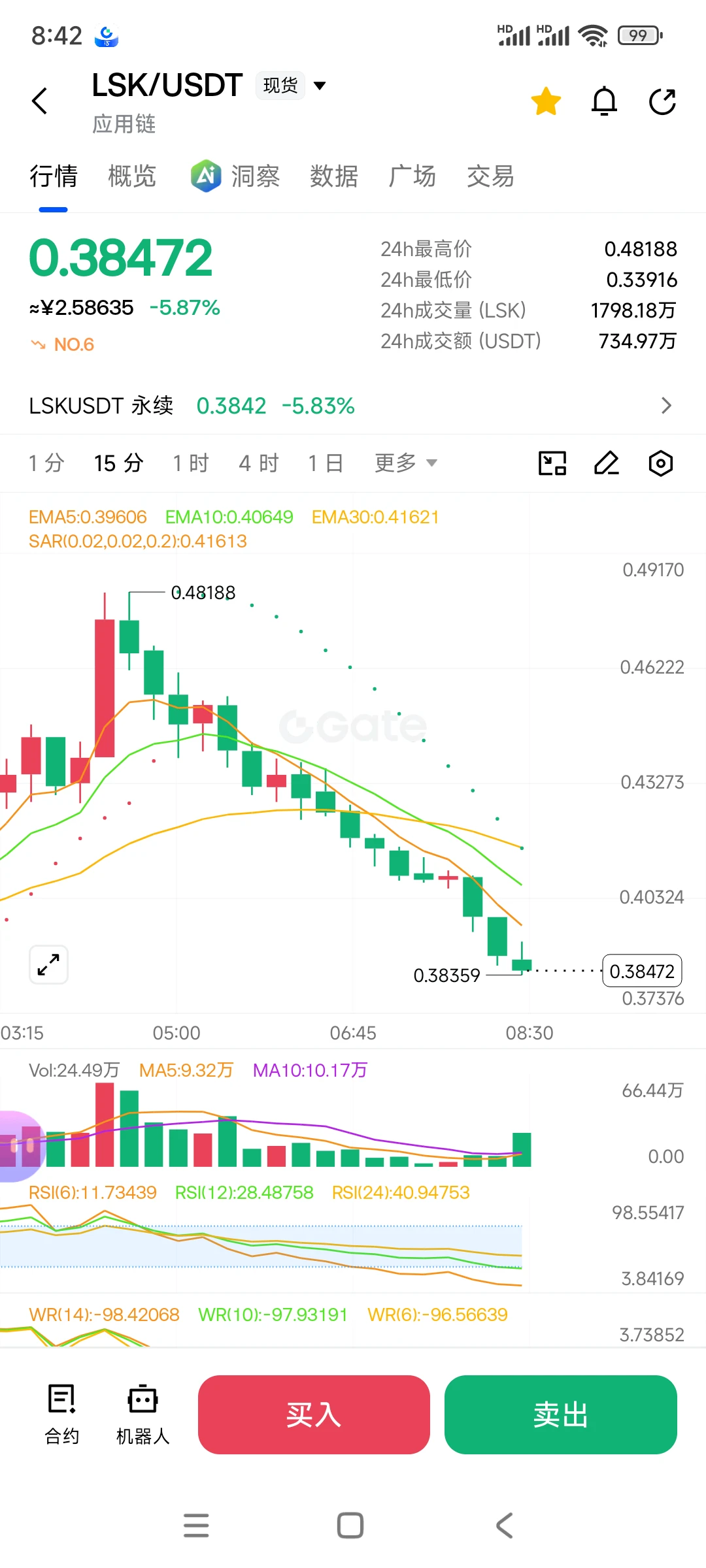
Task: Tap the RSI(12):28.48758 label
Action: [x=244, y=1193]
